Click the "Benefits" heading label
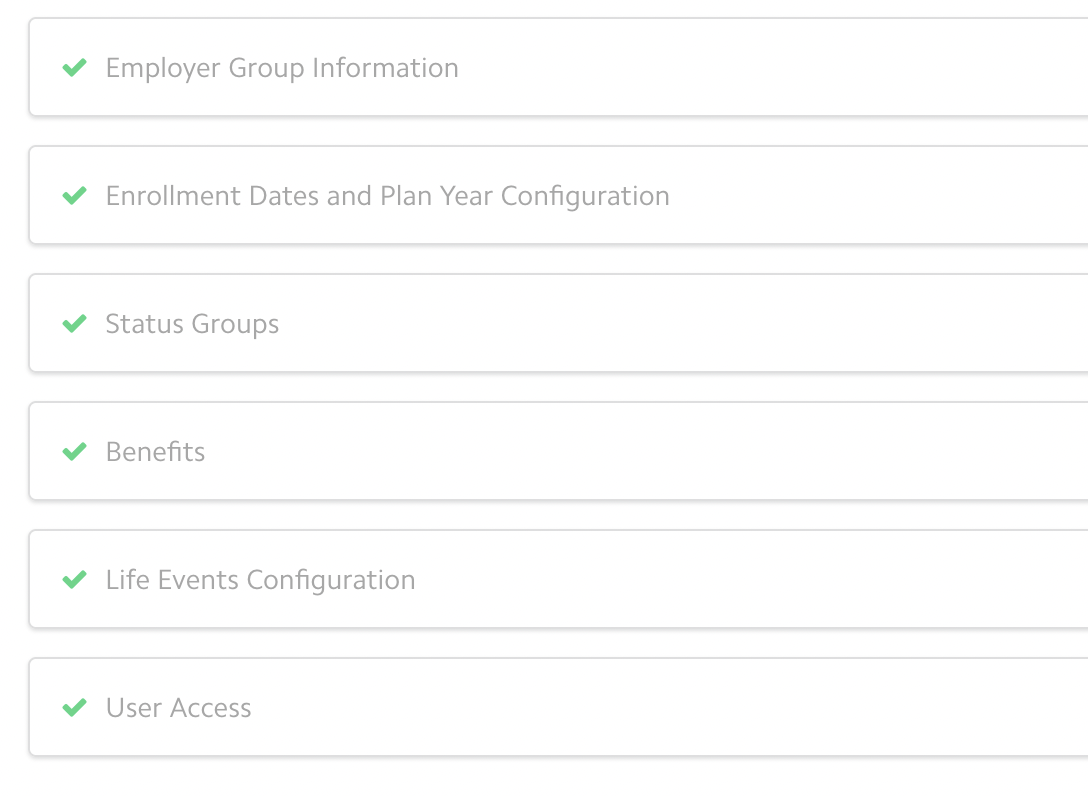The image size is (1088, 796). click(x=155, y=452)
